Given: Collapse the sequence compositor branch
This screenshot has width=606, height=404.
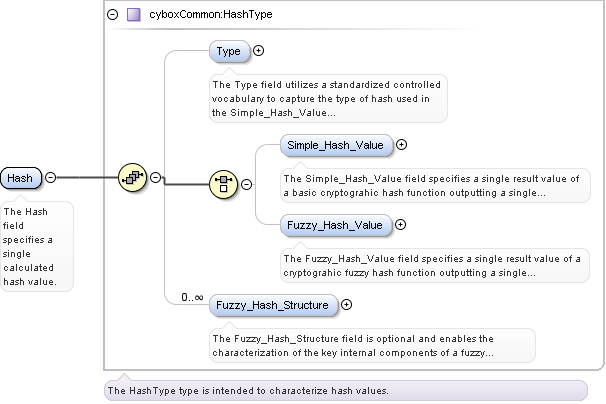Looking at the screenshot, I should [156, 178].
